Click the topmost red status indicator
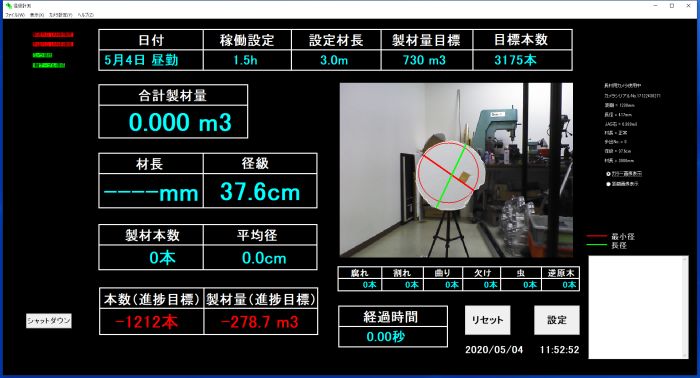Image resolution: width=700 pixels, height=378 pixels. pos(53,35)
